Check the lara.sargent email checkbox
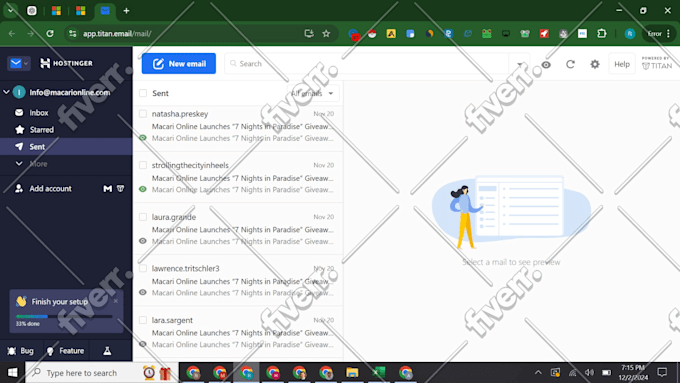The width and height of the screenshot is (680, 383). (x=143, y=320)
